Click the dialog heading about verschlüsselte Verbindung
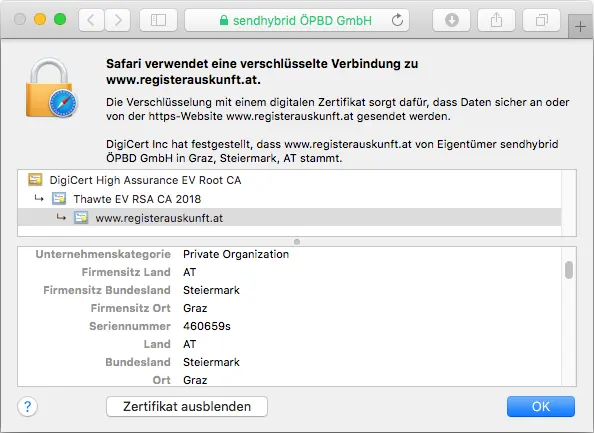Screen dimensions: 594x433 tap(262, 72)
